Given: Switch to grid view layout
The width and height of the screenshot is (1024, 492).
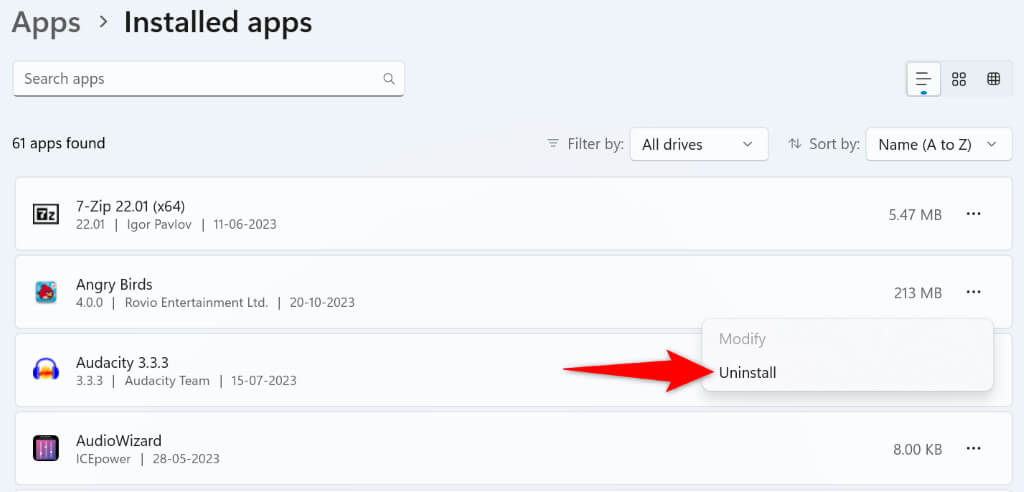Looking at the screenshot, I should [x=959, y=79].
